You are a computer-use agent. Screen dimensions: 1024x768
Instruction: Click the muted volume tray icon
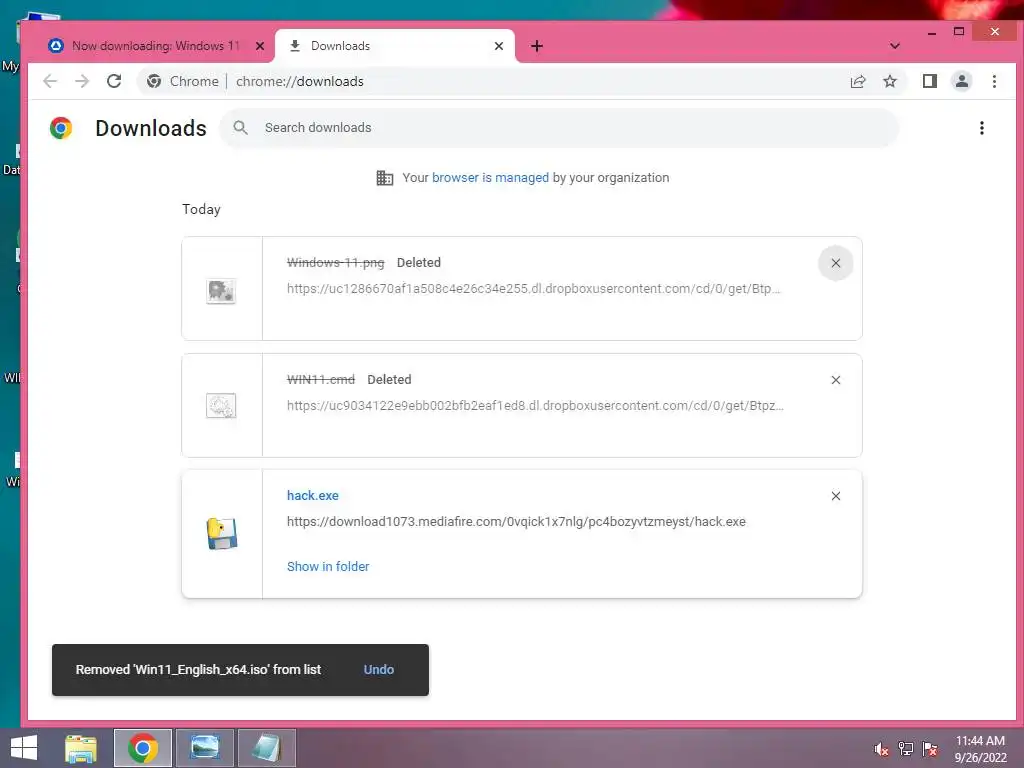pos(881,749)
